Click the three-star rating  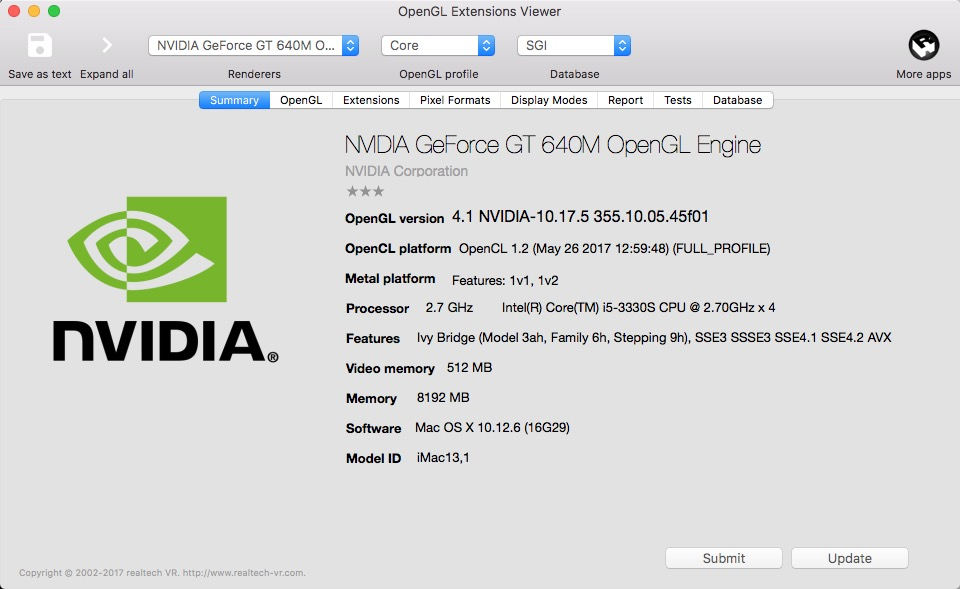[365, 191]
